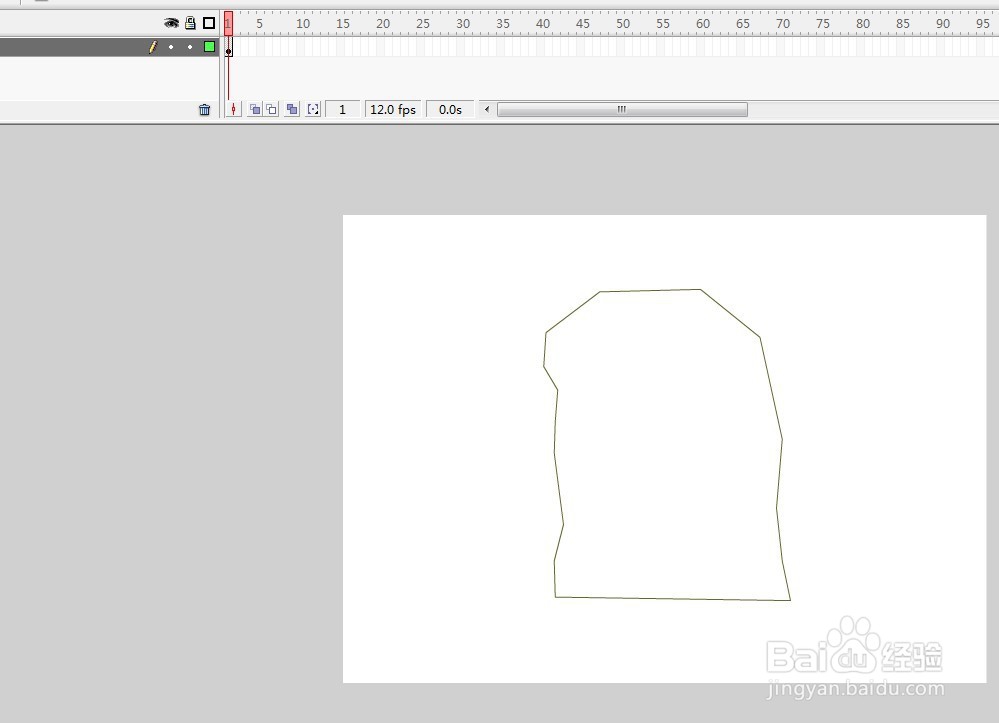Viewport: 999px width, 723px height.
Task: Enable onion skin
Action: [x=255, y=110]
